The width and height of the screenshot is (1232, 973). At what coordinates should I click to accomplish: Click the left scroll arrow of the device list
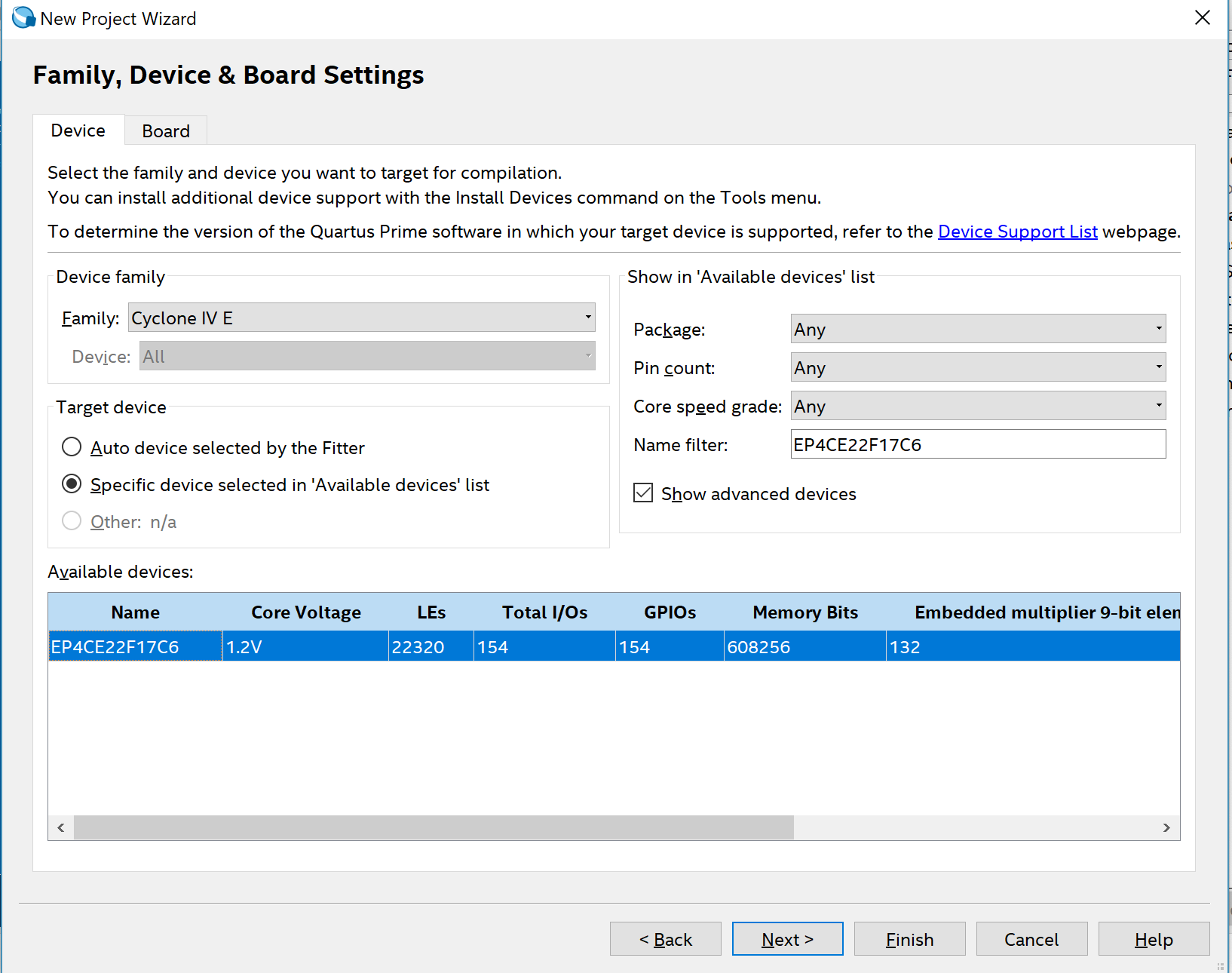(61, 827)
